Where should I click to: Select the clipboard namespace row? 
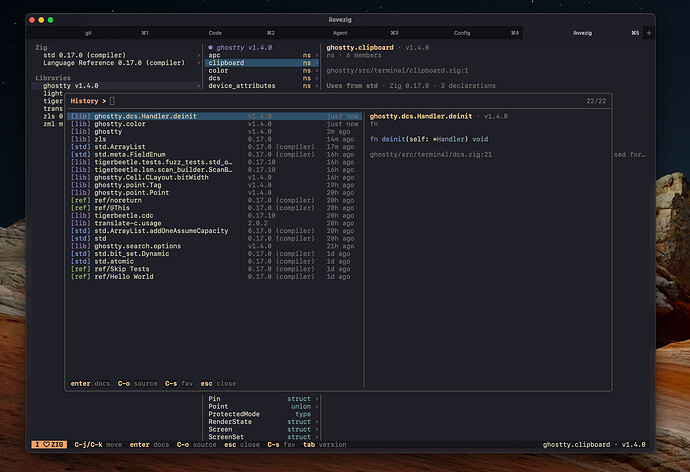[x=262, y=63]
